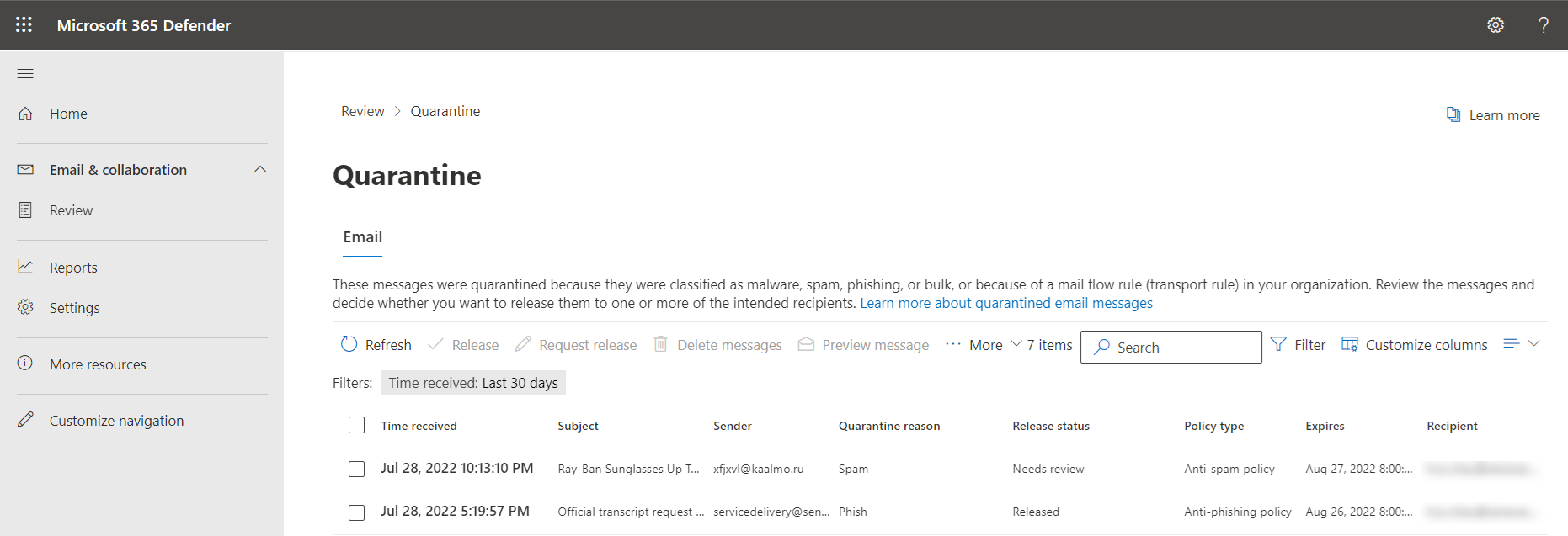
Task: Open Customize navigation
Action: [116, 421]
